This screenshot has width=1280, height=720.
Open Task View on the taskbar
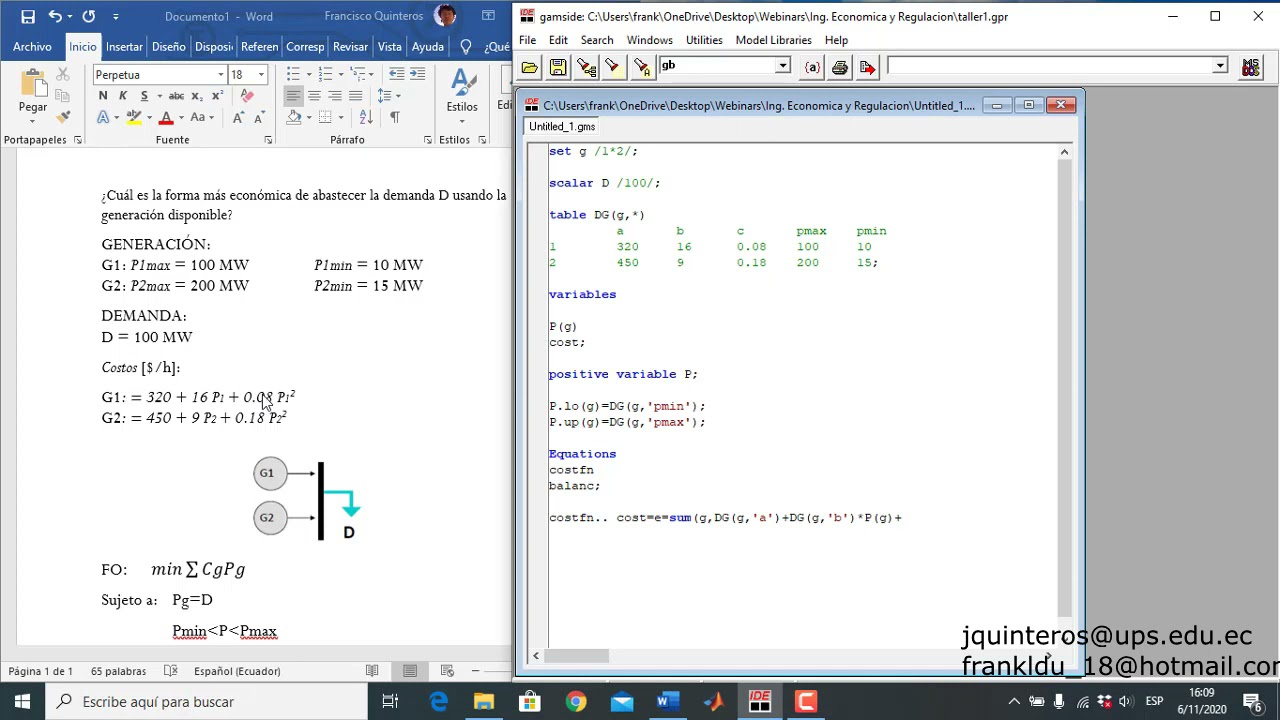[x=390, y=701]
